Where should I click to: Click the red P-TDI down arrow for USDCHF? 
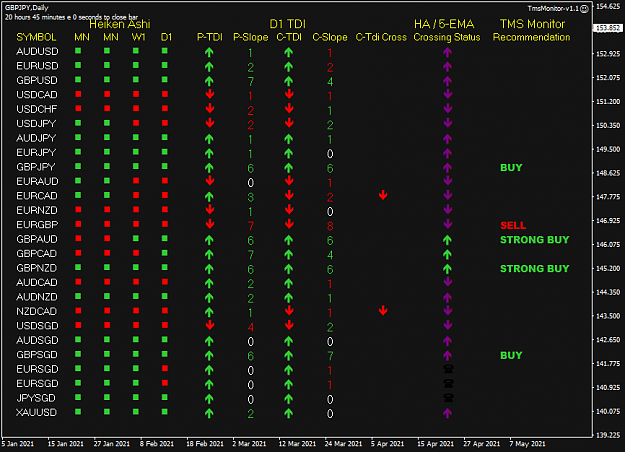(x=210, y=108)
